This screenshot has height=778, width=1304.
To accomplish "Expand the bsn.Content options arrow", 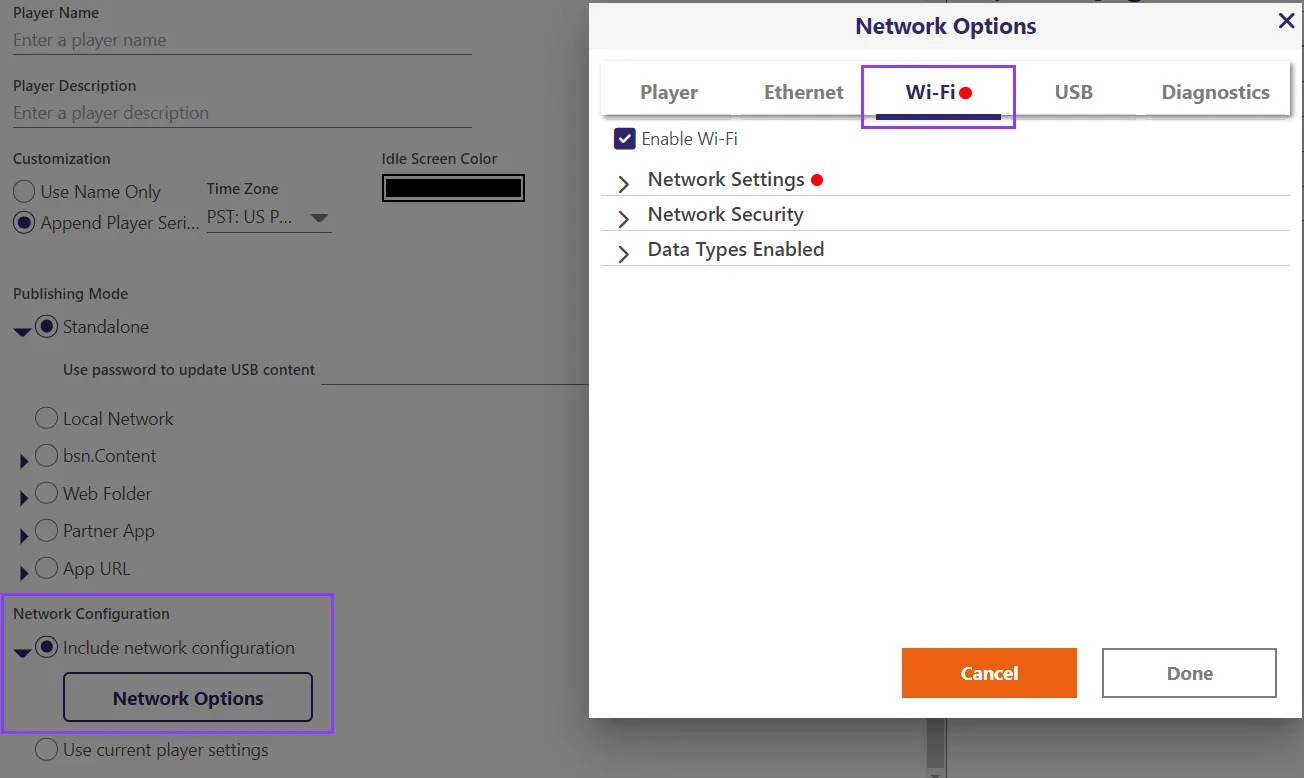I will click(24, 461).
